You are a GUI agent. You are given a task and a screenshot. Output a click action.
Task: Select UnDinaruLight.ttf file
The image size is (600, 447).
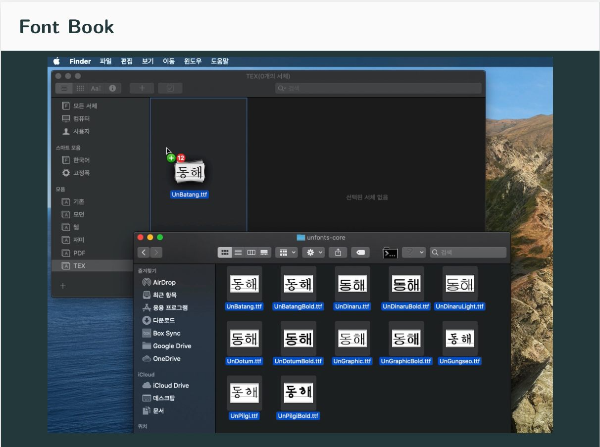(460, 289)
